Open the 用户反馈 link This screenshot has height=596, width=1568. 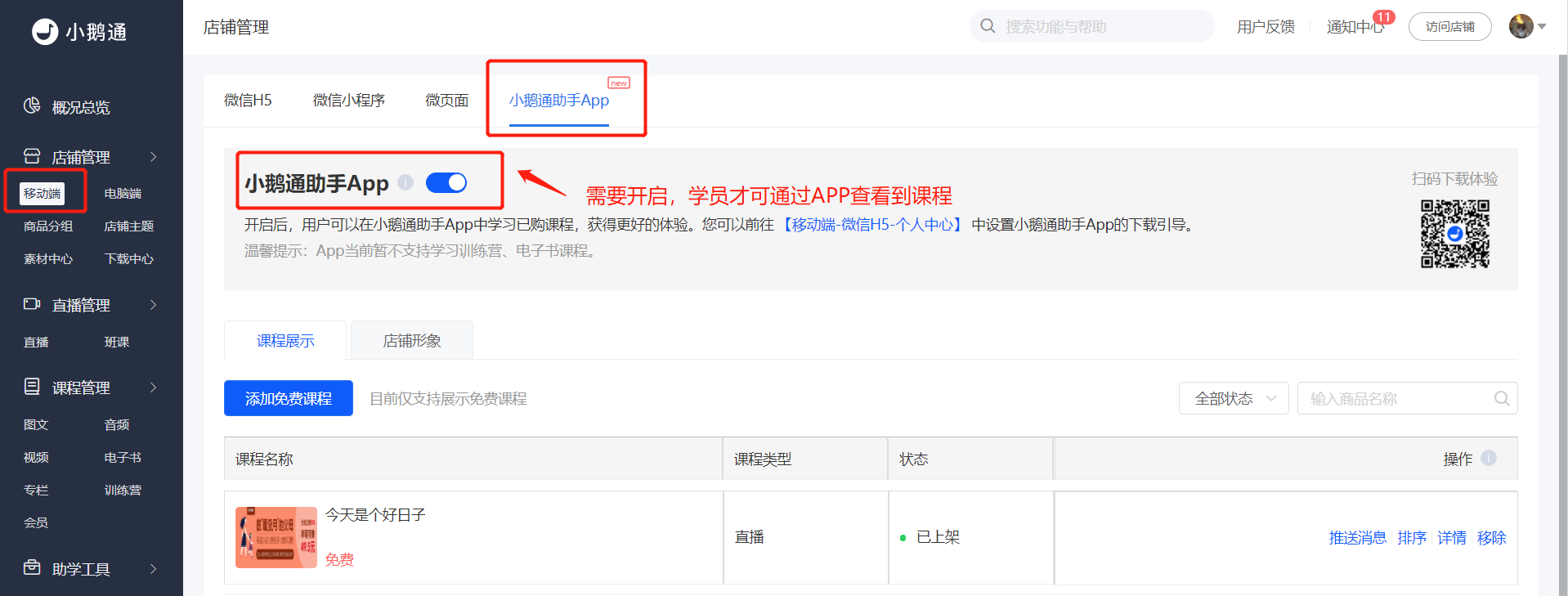point(1266,26)
